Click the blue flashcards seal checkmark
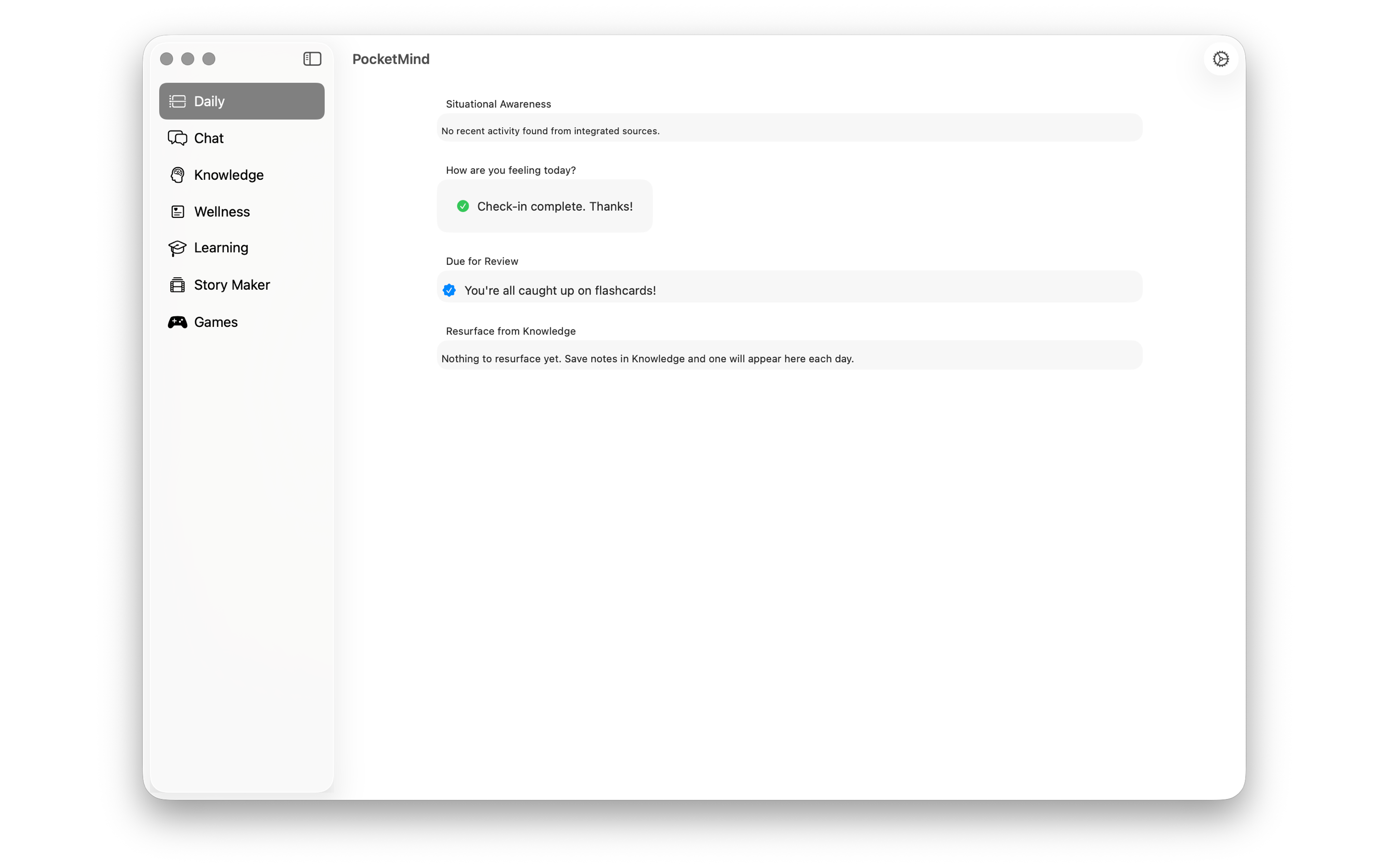This screenshot has height=868, width=1389. [x=449, y=290]
